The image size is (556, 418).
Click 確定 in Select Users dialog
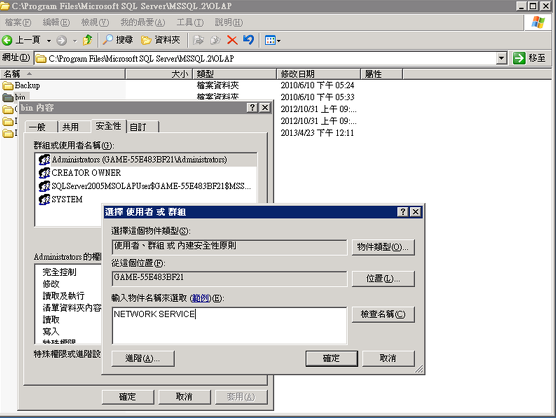coord(332,358)
